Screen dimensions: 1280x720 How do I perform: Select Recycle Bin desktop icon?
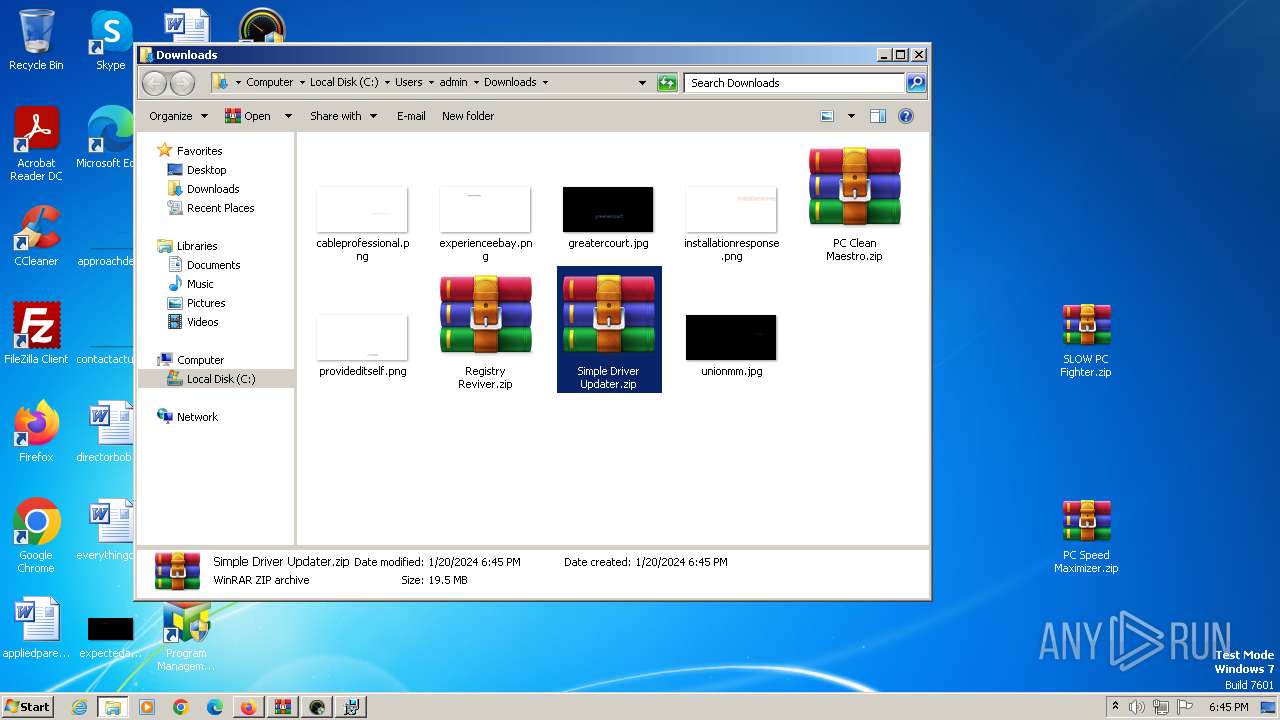(36, 40)
